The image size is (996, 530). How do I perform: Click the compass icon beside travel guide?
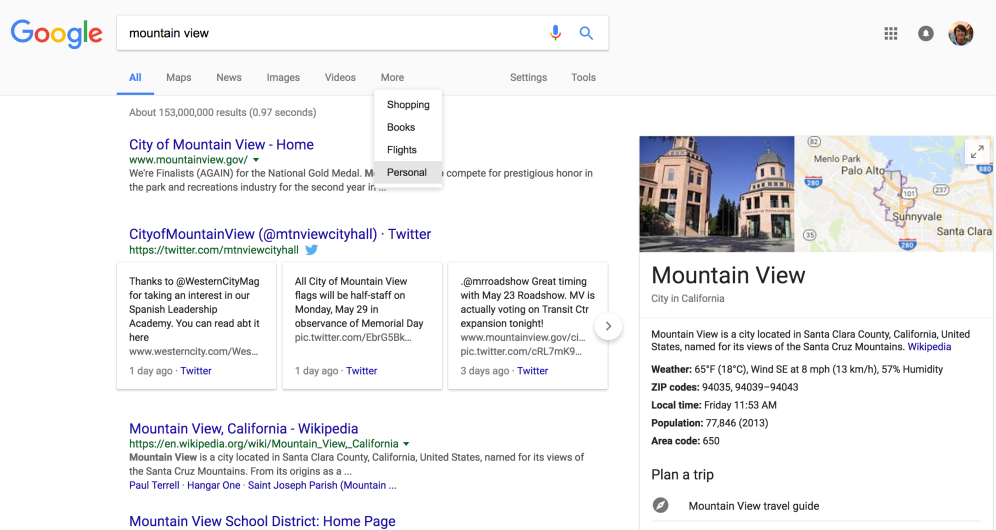pos(661,506)
